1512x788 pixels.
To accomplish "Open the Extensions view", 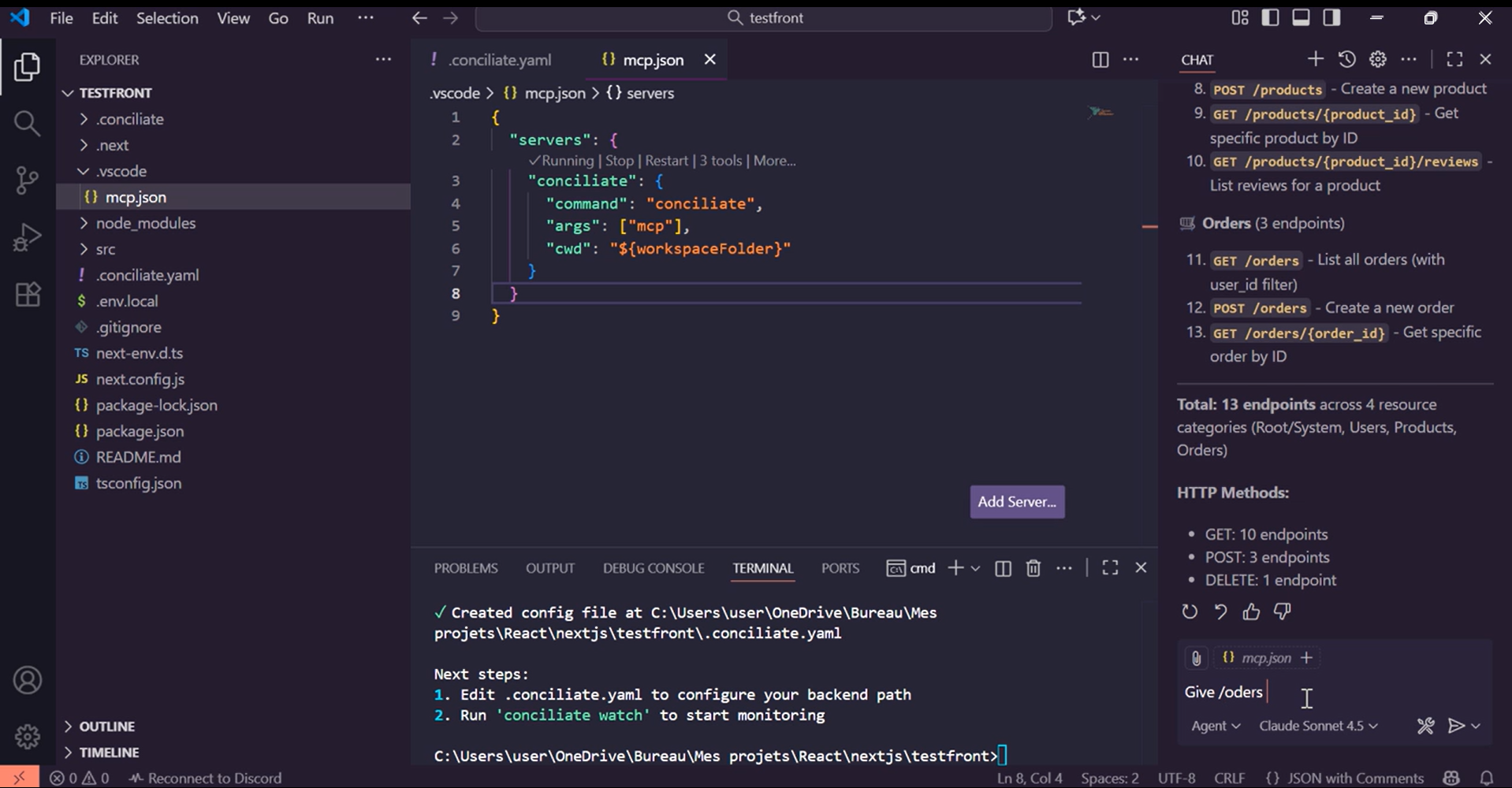I will 27,295.
